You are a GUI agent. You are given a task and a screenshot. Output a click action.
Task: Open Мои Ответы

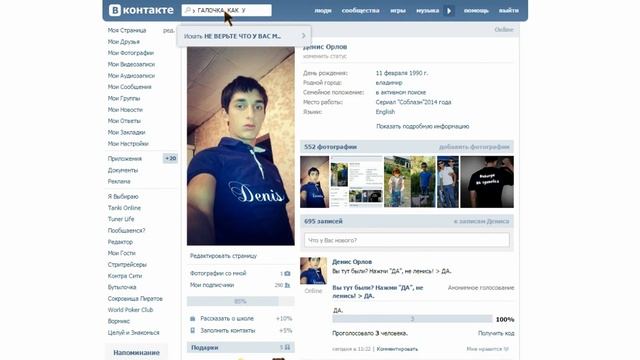coord(124,121)
